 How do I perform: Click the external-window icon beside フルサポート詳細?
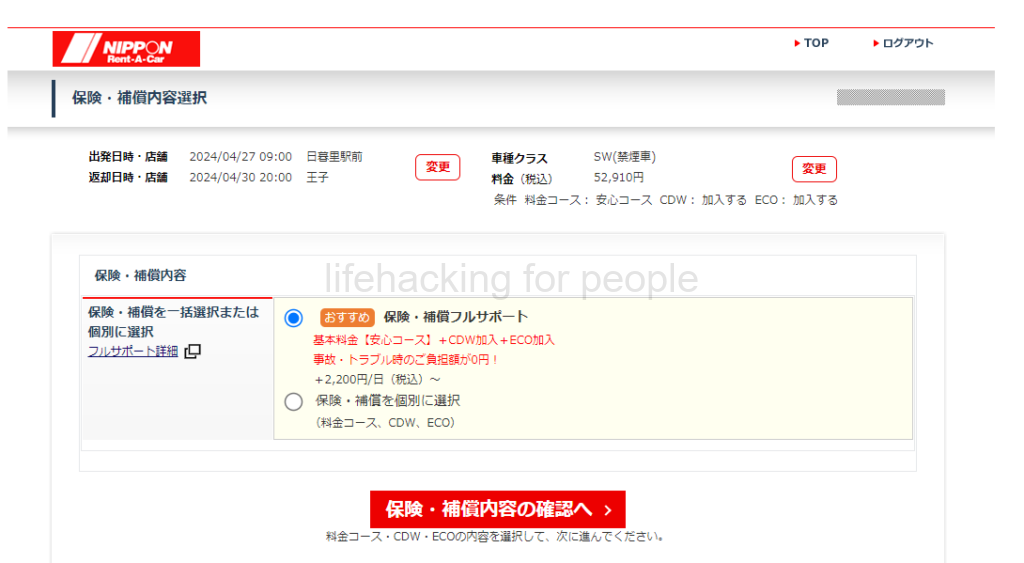pos(193,351)
